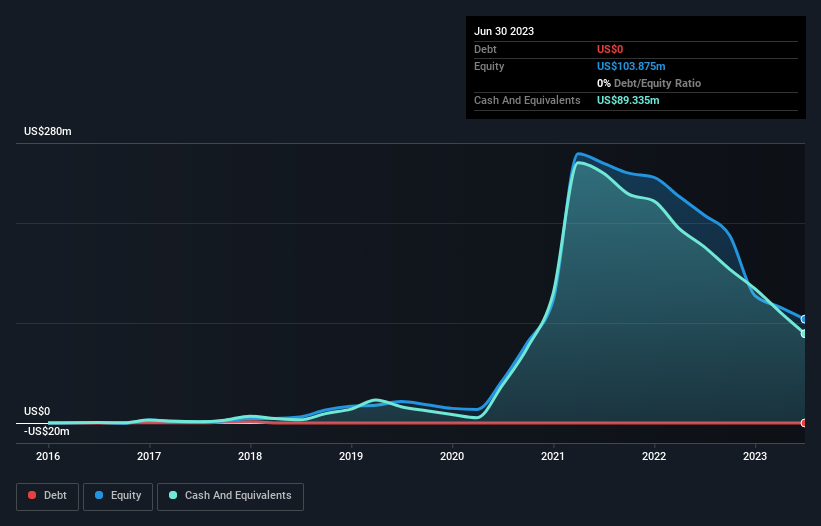
Task: Select the 2022 x-axis label
Action: (x=654, y=456)
